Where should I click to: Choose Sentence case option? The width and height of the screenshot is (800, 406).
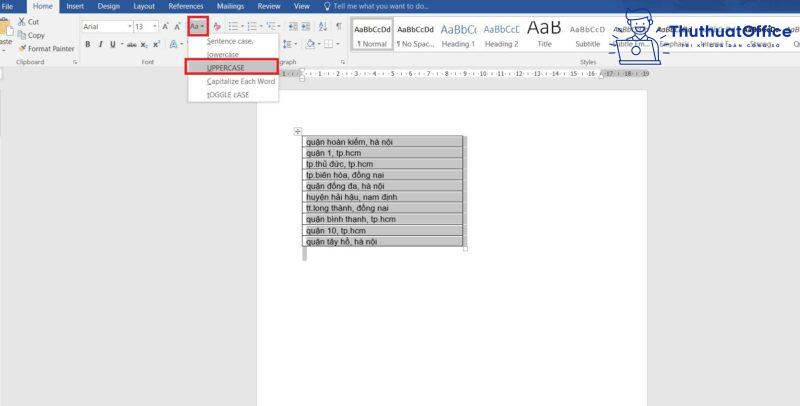(x=233, y=41)
